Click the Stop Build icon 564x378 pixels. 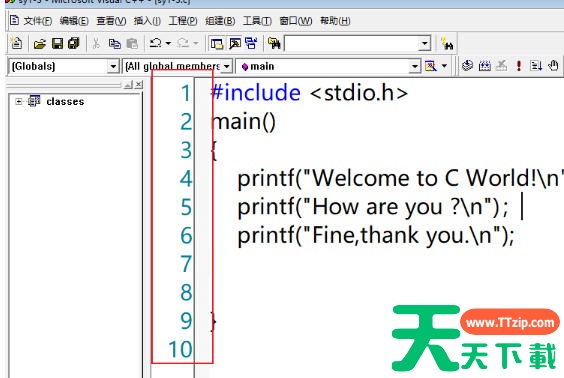tap(501, 66)
